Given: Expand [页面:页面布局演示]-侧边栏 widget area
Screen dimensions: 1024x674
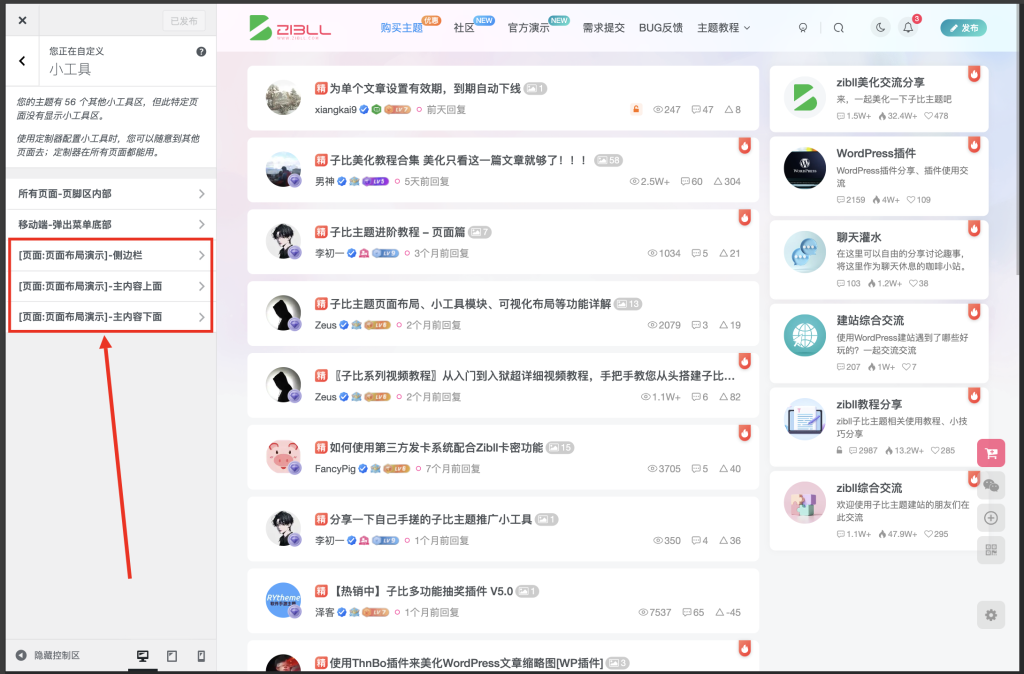Looking at the screenshot, I should point(111,255).
